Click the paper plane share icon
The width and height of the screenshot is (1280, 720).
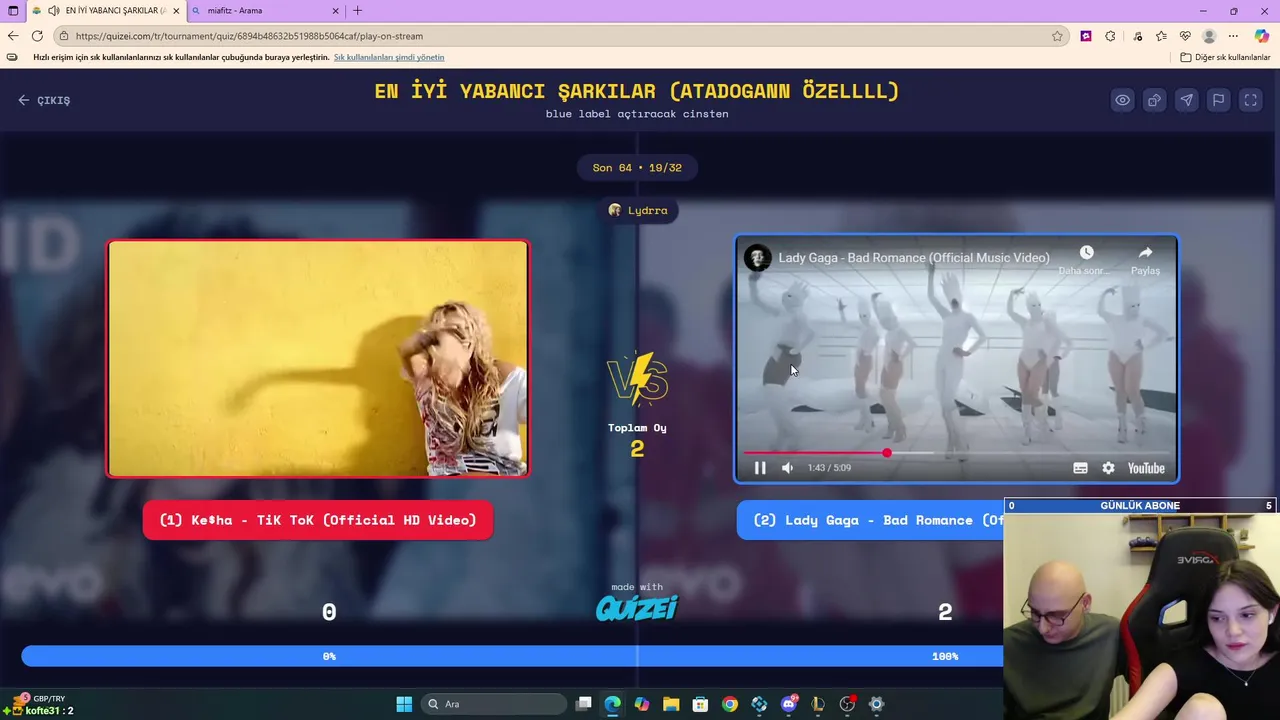pyautogui.click(x=1187, y=100)
